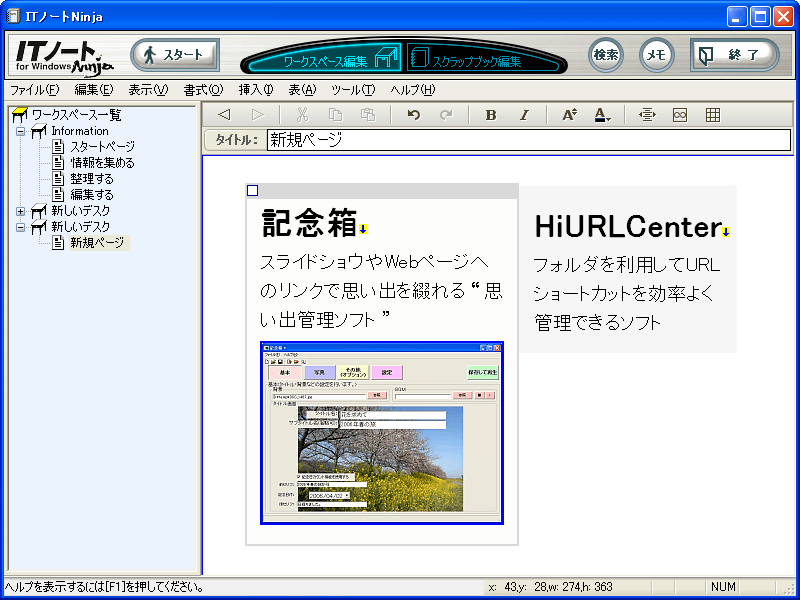Click the NUM status bar indicator

pyautogui.click(x=723, y=587)
